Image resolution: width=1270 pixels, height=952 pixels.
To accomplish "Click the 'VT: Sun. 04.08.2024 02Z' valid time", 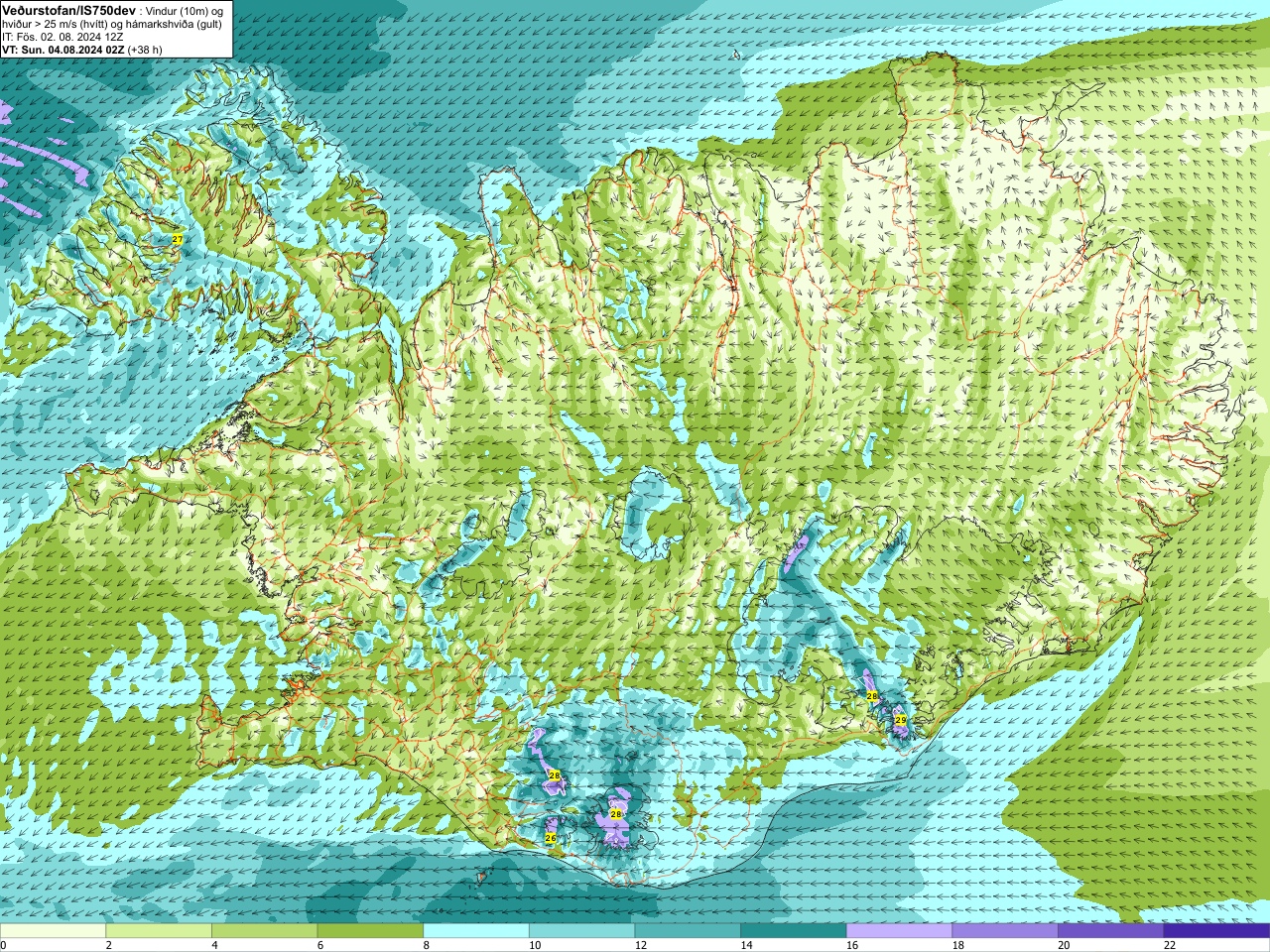I will [x=63, y=50].
